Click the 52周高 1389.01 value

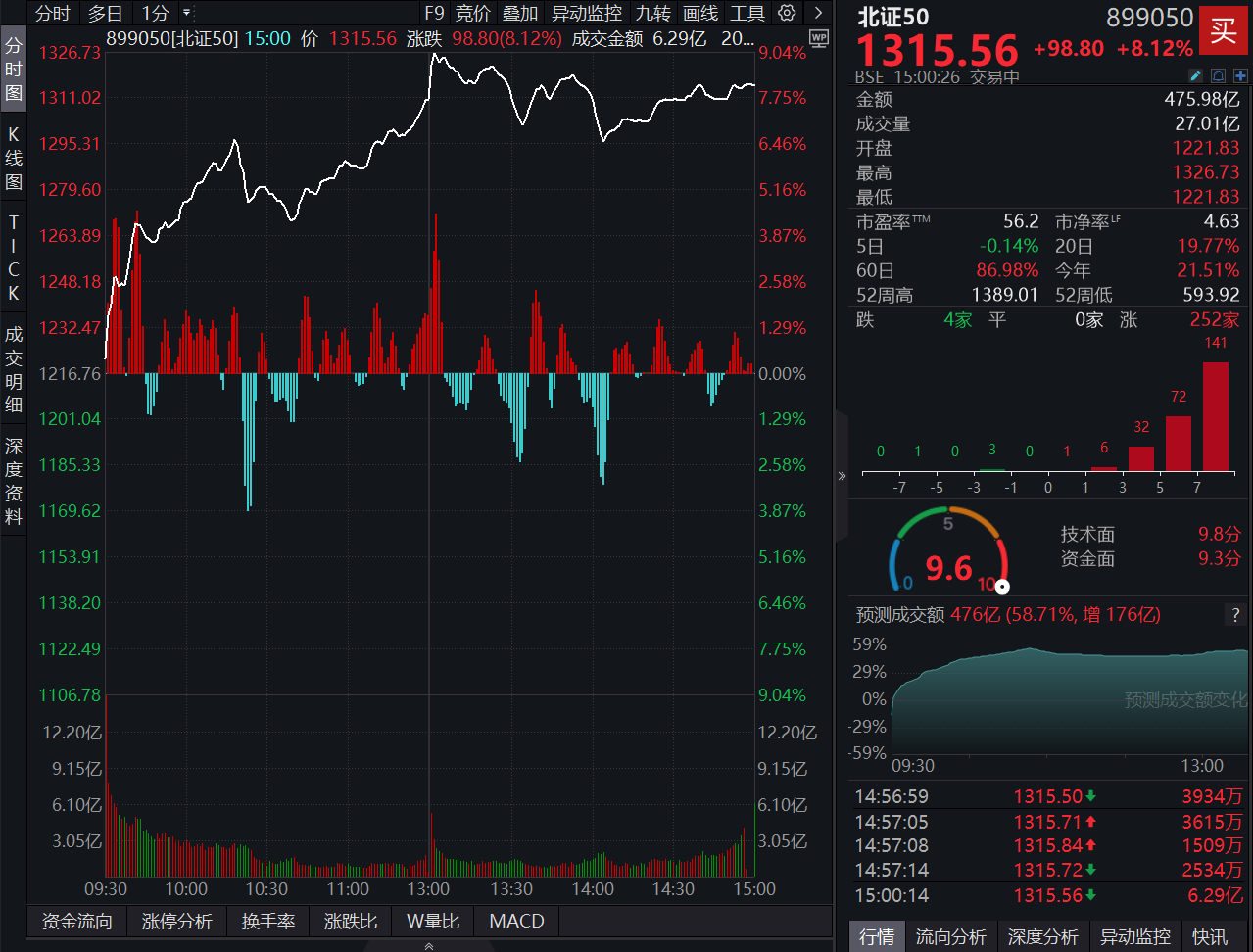pos(1004,295)
